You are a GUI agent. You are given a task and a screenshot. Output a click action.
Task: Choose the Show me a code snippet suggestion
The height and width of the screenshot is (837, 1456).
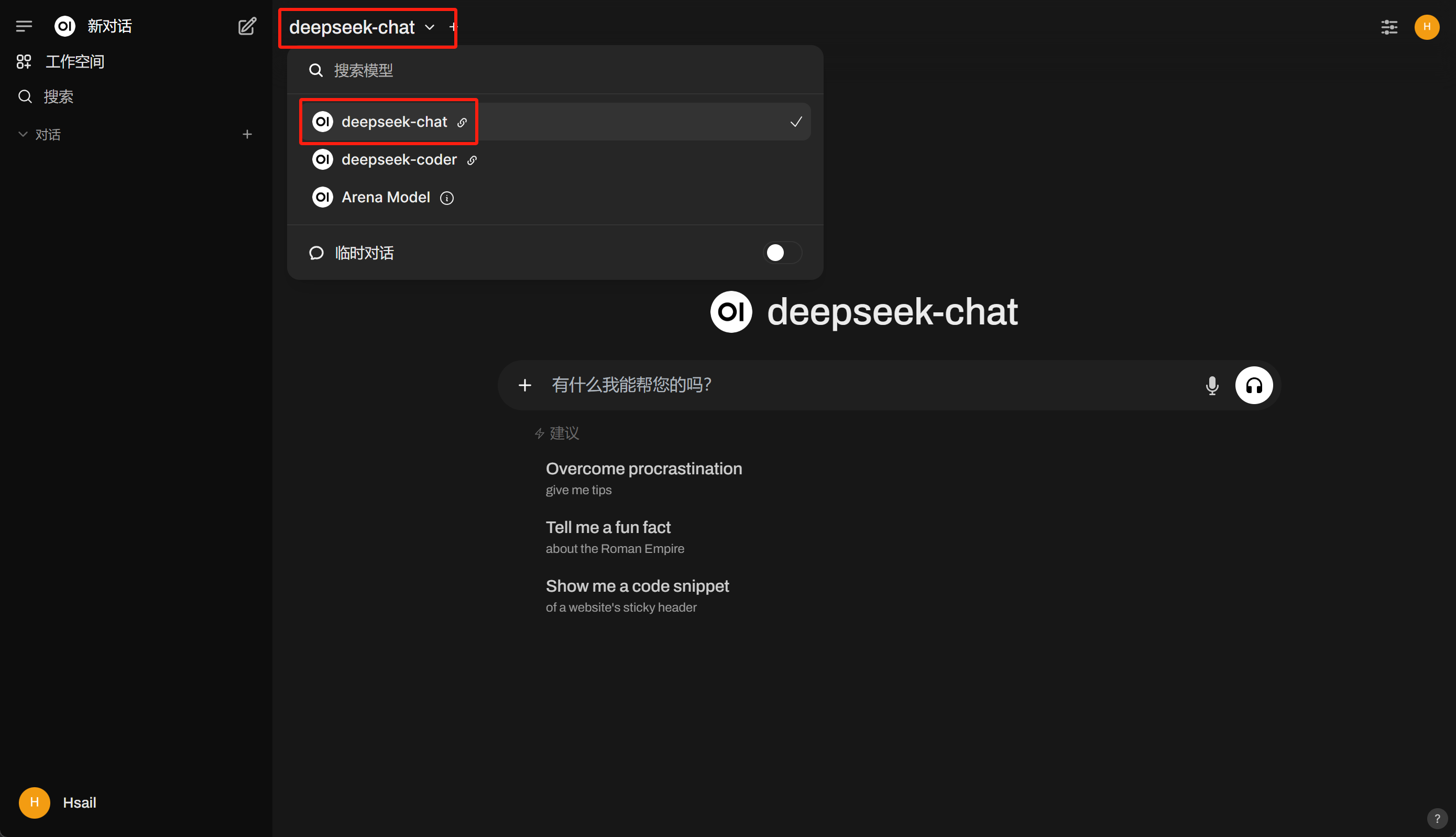[637, 595]
